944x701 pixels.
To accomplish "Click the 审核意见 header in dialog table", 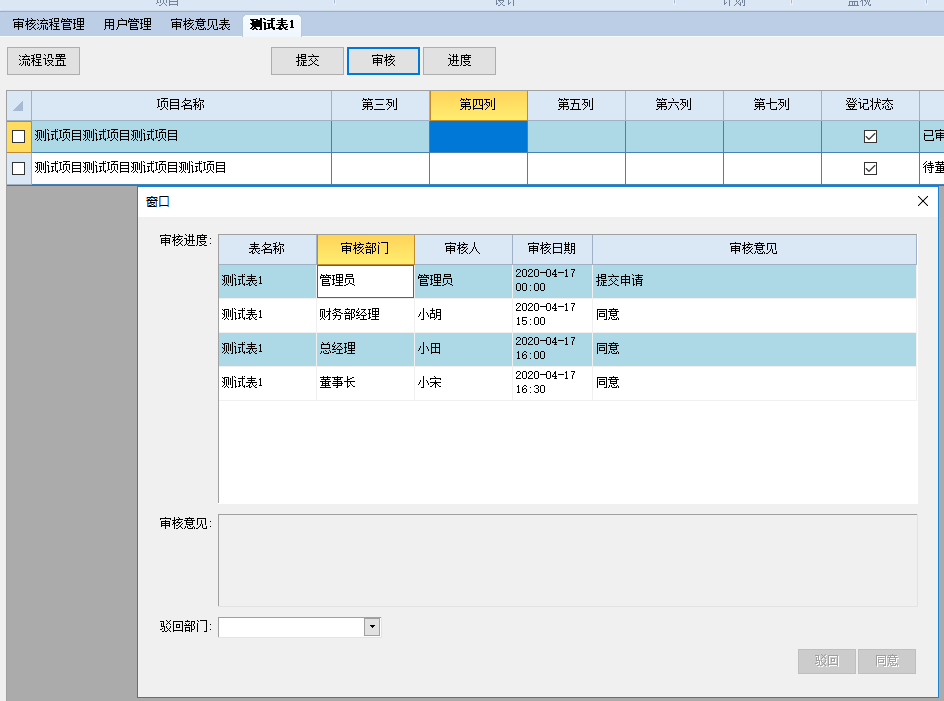I will tap(754, 249).
